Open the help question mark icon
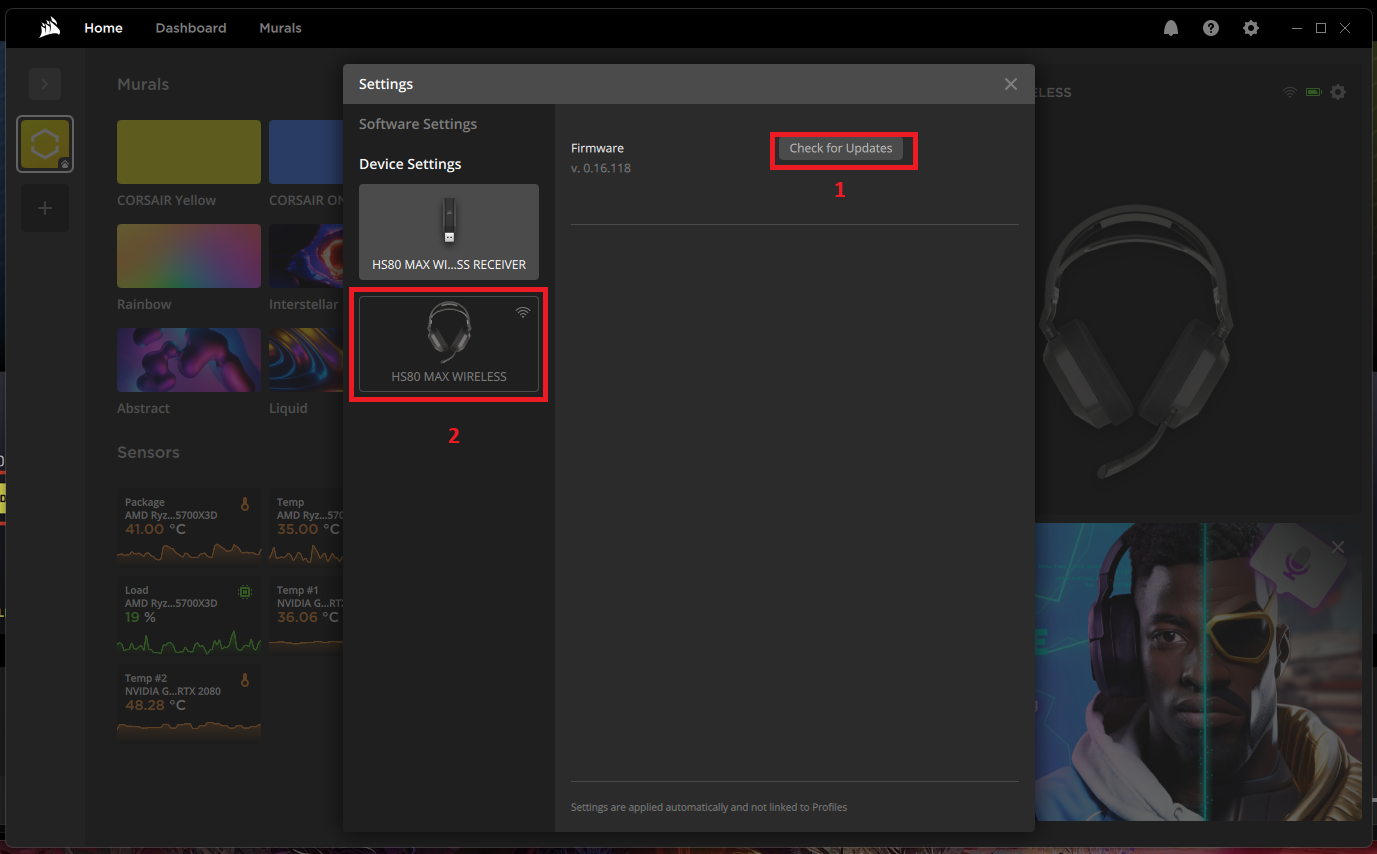The image size is (1377, 854). click(x=1211, y=28)
